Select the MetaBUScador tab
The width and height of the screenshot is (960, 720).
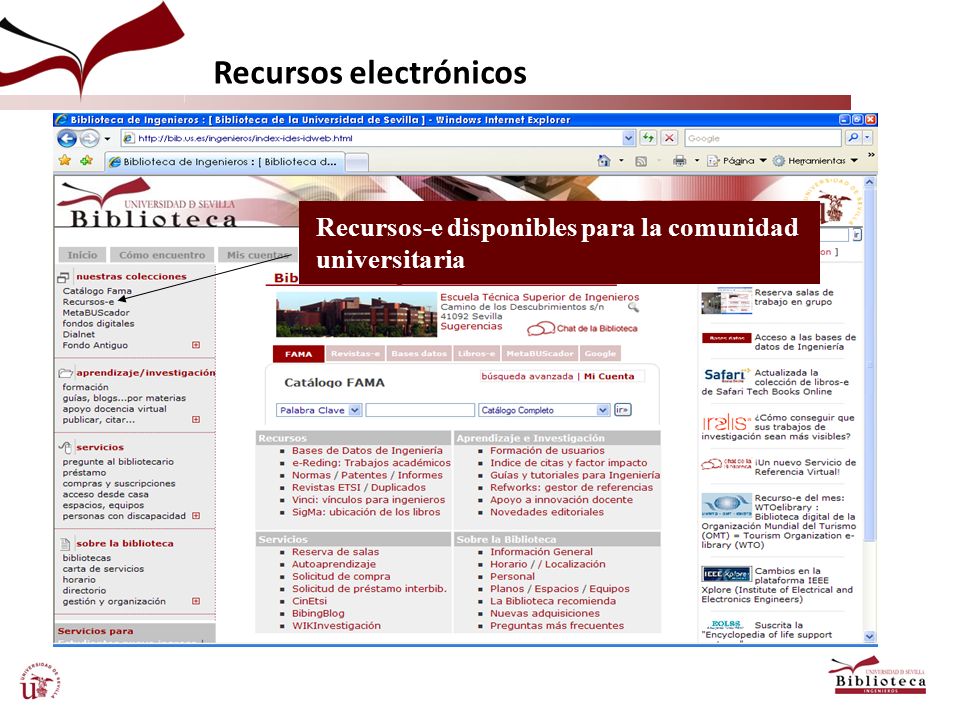[x=540, y=354]
